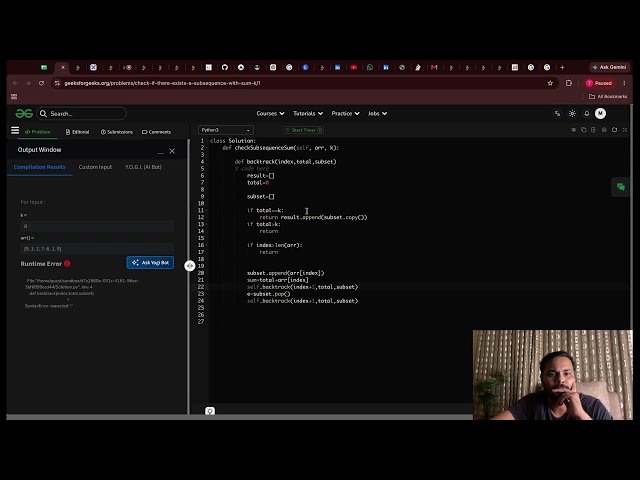The image size is (640, 480).
Task: Click the red Runtime Error alert icon
Action: coord(67,264)
